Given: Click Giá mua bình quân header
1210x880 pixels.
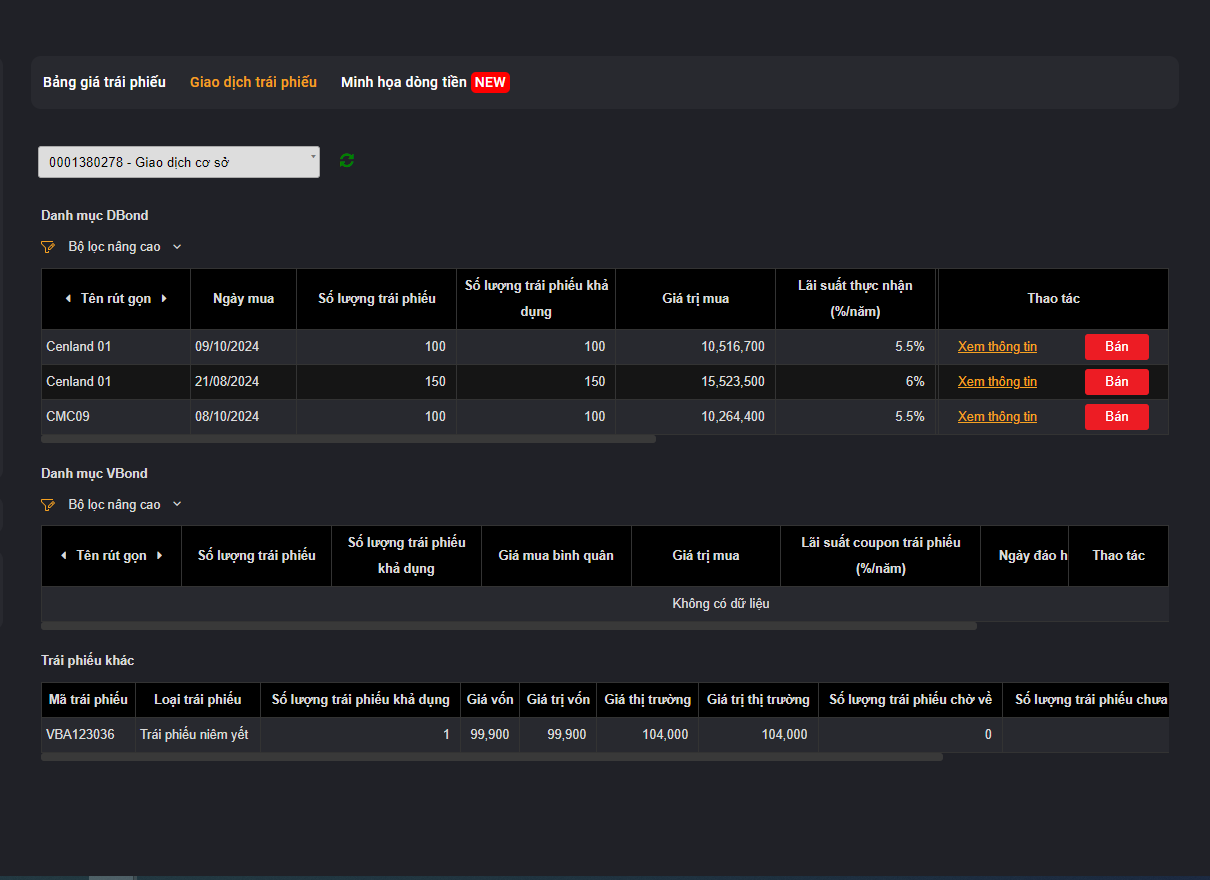Looking at the screenshot, I should point(556,556).
